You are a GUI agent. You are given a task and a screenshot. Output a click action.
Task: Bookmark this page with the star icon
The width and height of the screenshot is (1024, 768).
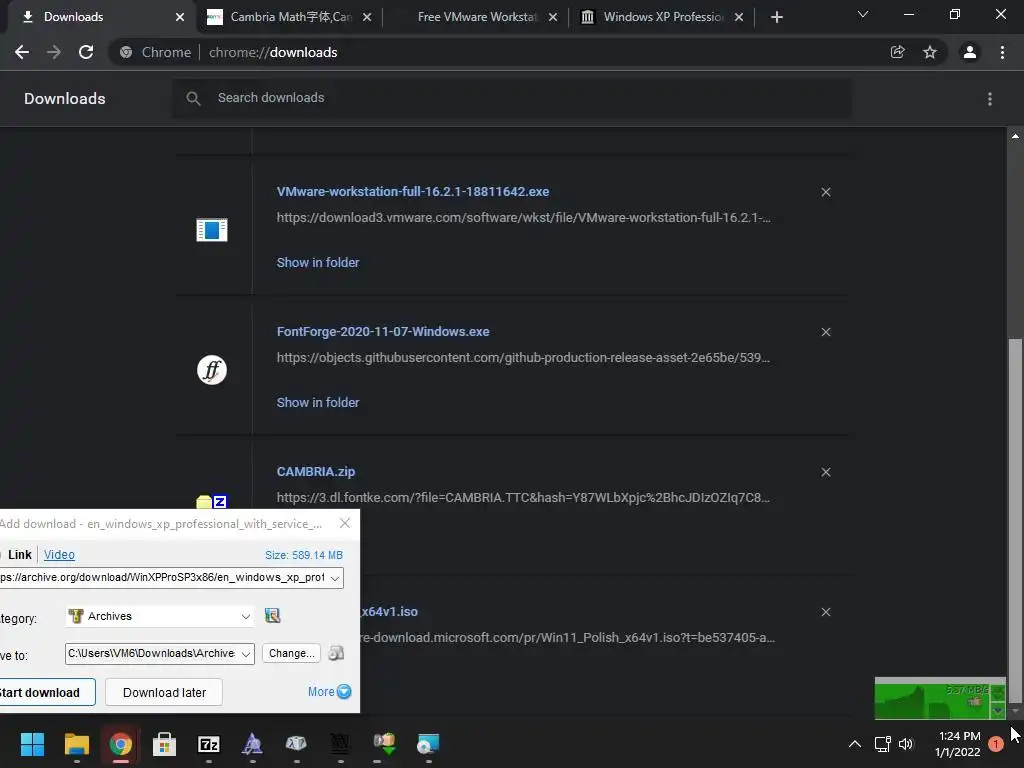(x=930, y=52)
